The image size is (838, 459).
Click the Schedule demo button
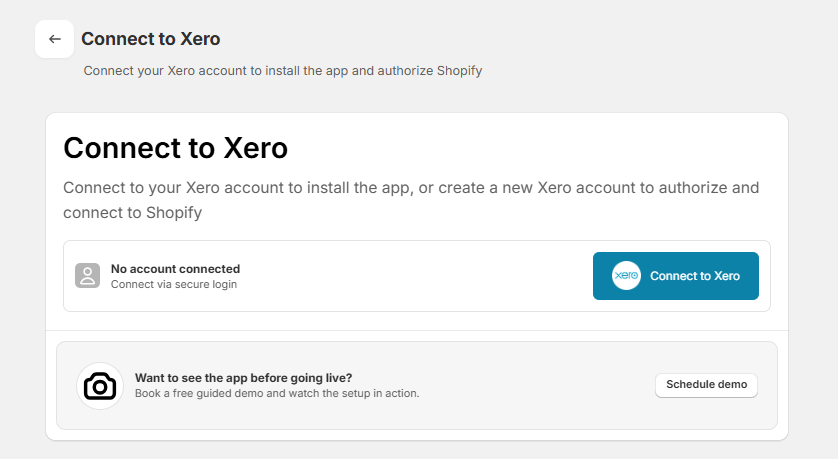tap(706, 385)
